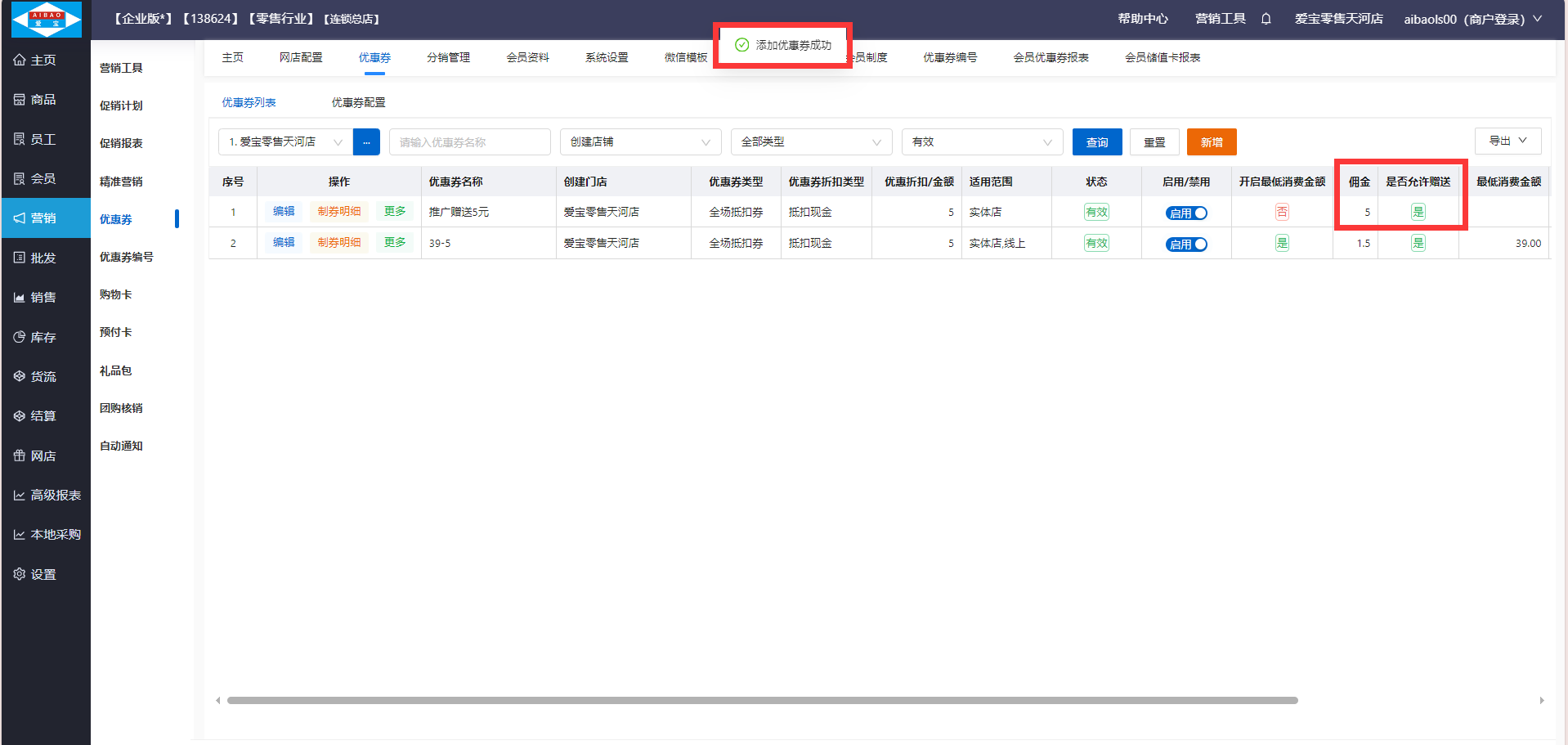
Task: Expand the 全部类型 coupon type dropdown
Action: [810, 141]
